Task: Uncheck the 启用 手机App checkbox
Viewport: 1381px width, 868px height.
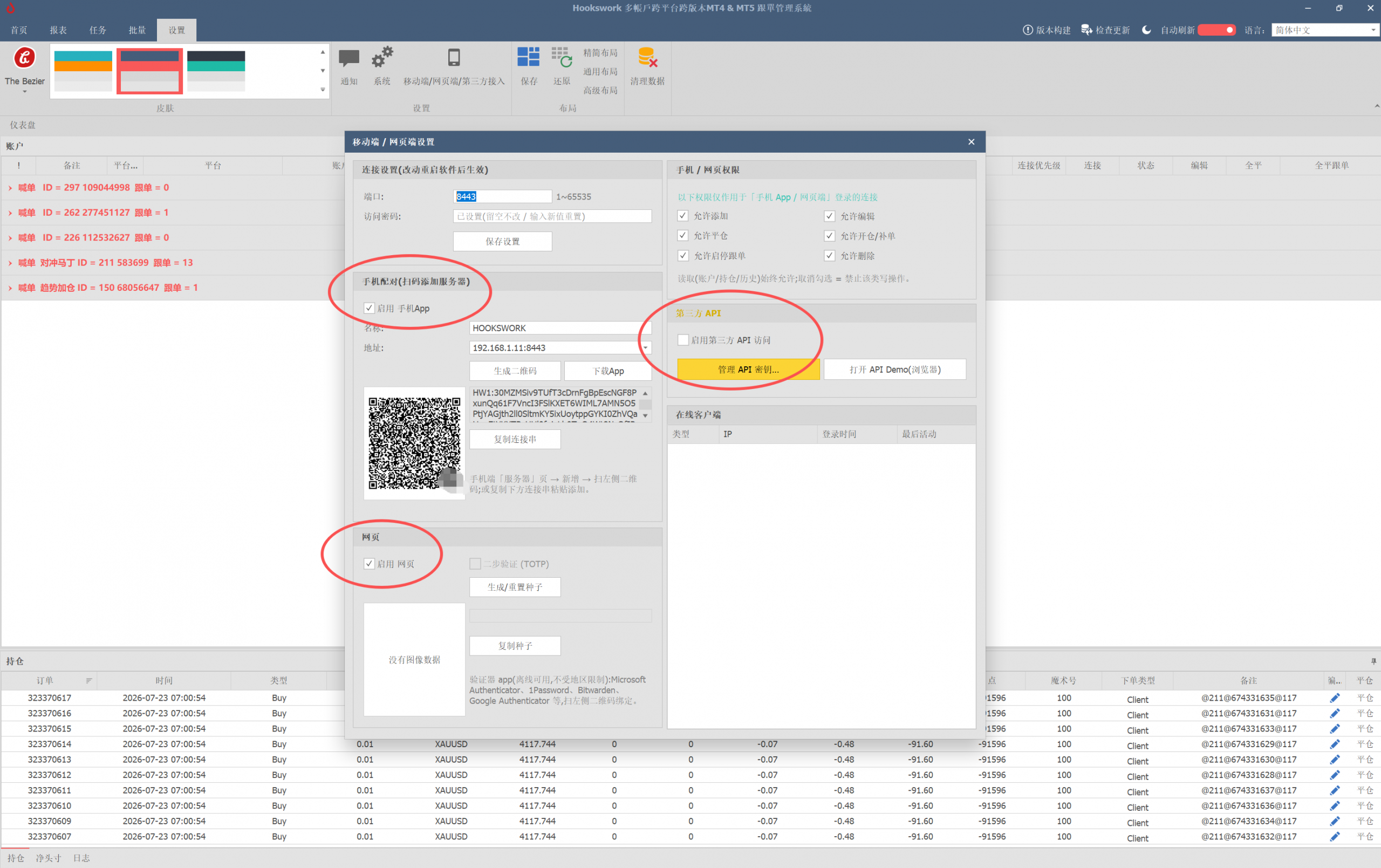Action: click(370, 308)
